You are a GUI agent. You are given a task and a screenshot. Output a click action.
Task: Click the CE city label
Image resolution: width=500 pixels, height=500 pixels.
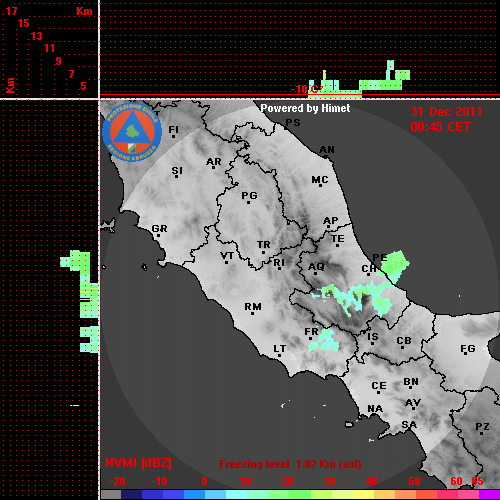[x=379, y=386]
